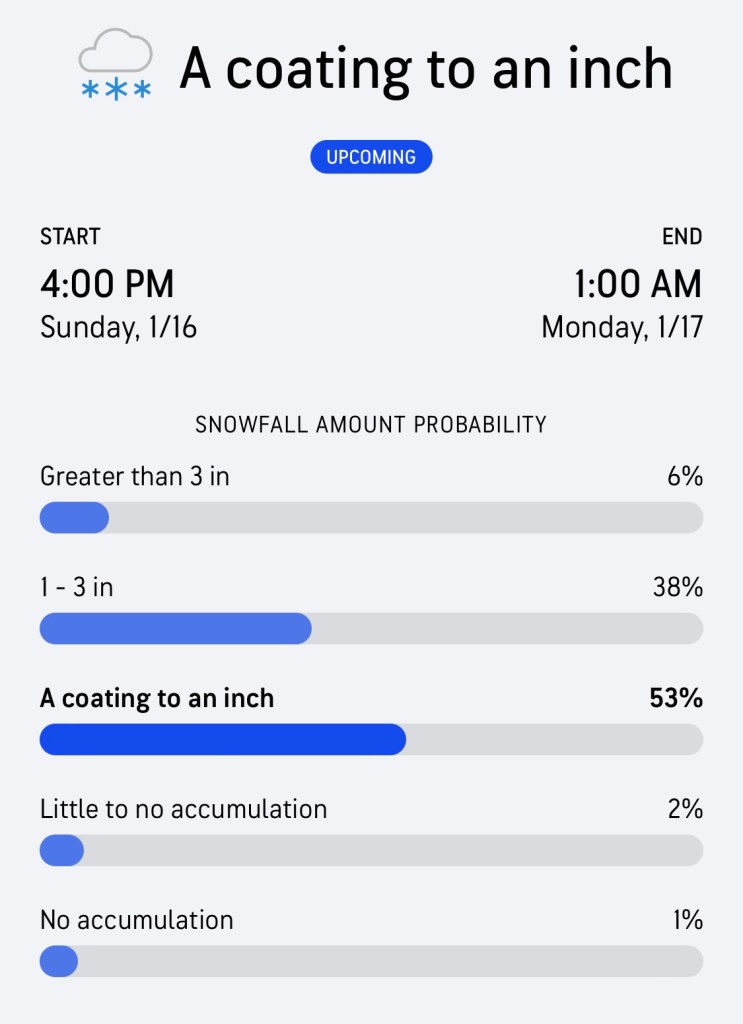
Task: Click the 'Little to no accumulation' bar
Action: coord(371,850)
